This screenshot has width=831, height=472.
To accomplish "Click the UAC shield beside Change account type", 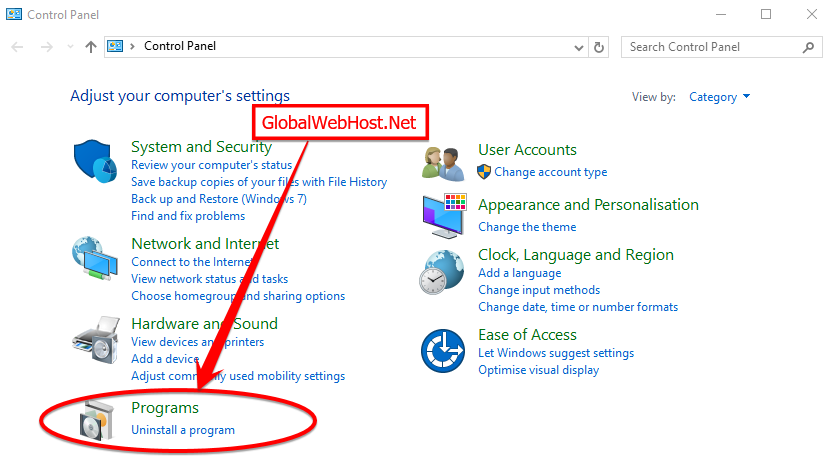I will click(x=484, y=172).
